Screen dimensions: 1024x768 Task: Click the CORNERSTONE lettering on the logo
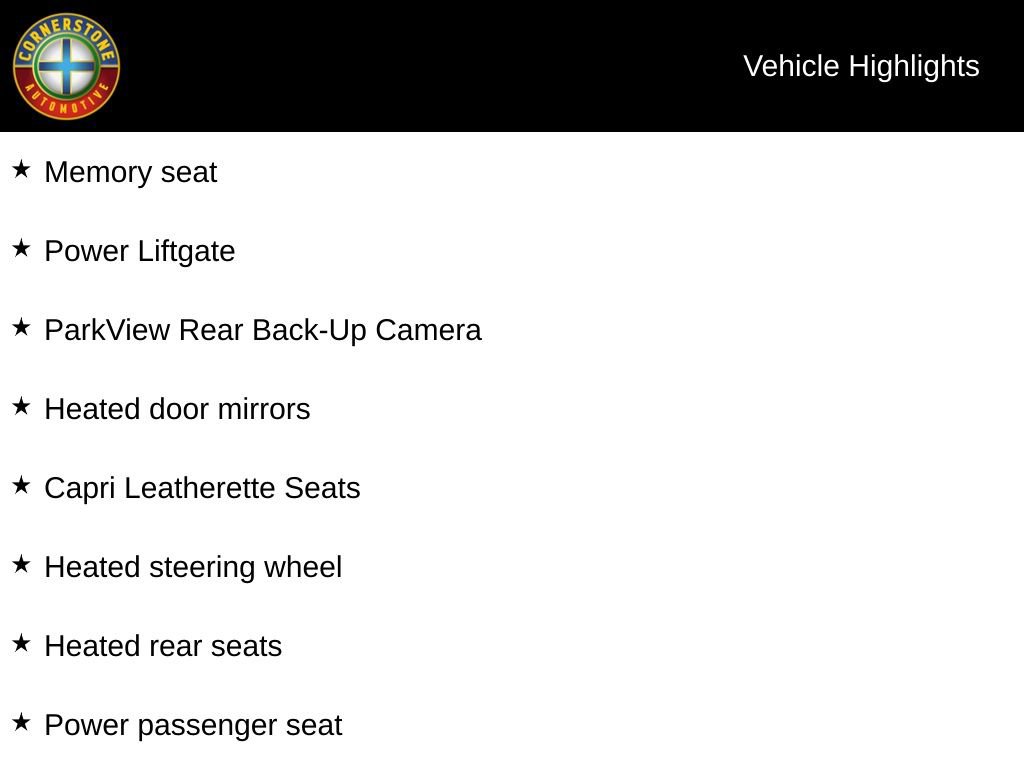coord(66,27)
